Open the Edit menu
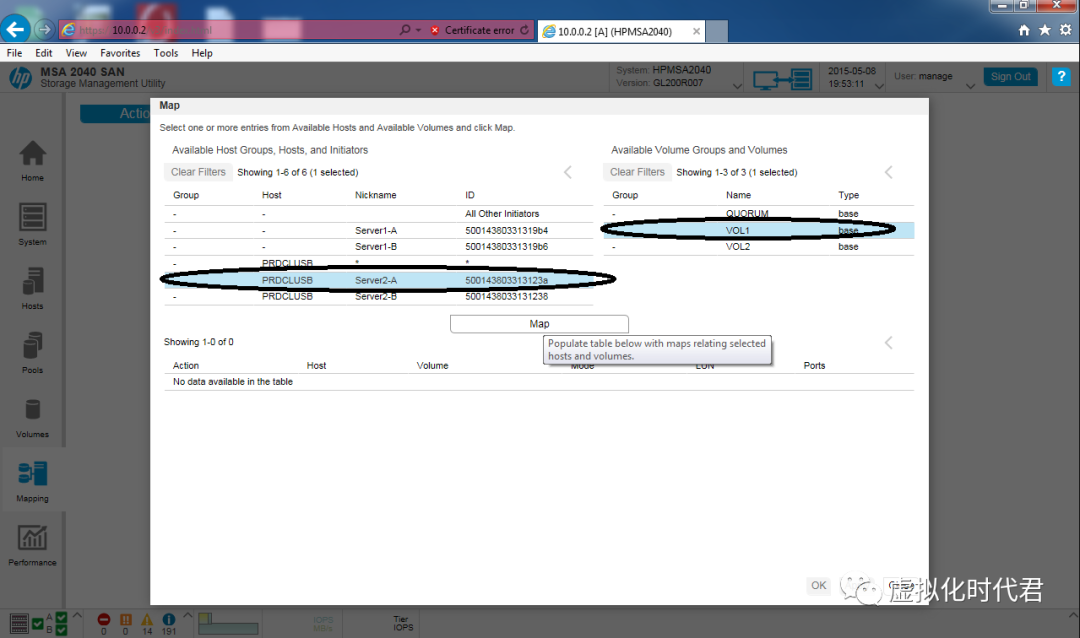Viewport: 1080px width, 638px height. coord(44,53)
